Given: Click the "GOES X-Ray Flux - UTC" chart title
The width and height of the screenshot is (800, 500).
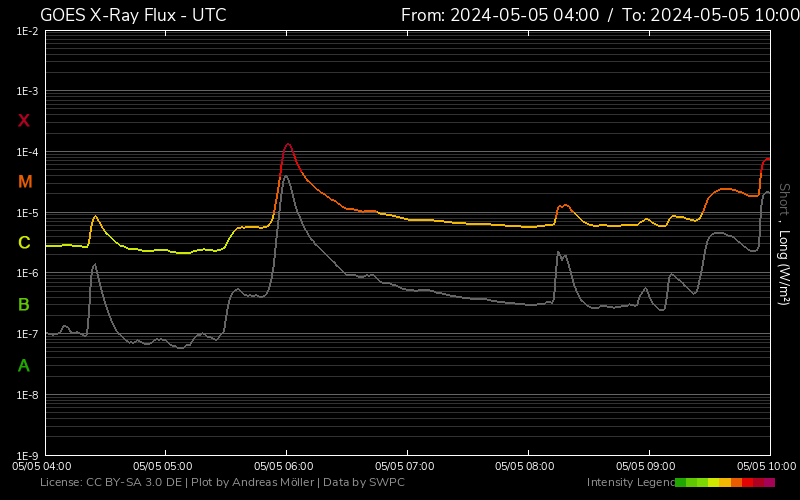Looking at the screenshot, I should pyautogui.click(x=133, y=15).
